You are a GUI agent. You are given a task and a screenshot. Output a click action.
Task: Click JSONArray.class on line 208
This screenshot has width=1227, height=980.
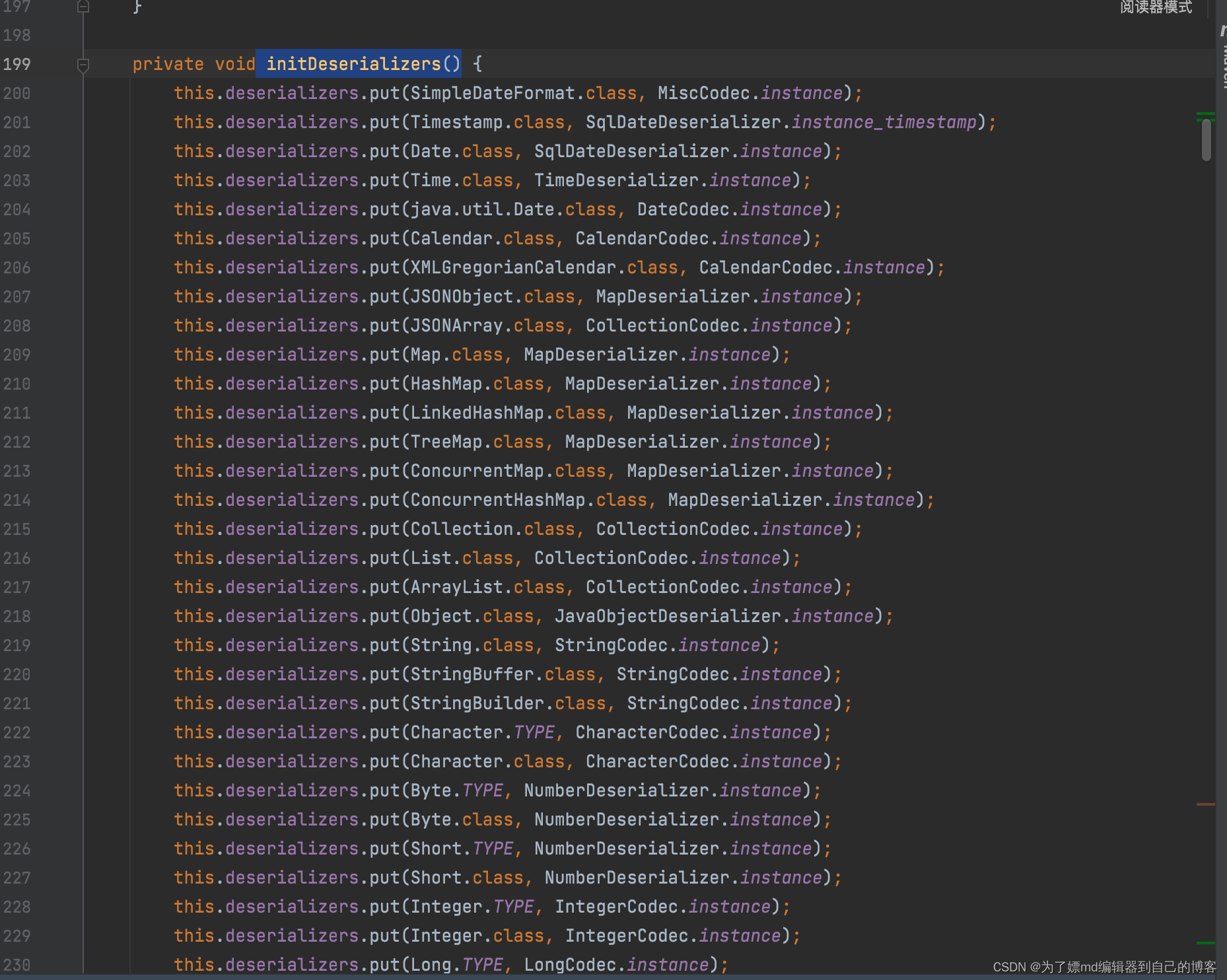pos(487,326)
